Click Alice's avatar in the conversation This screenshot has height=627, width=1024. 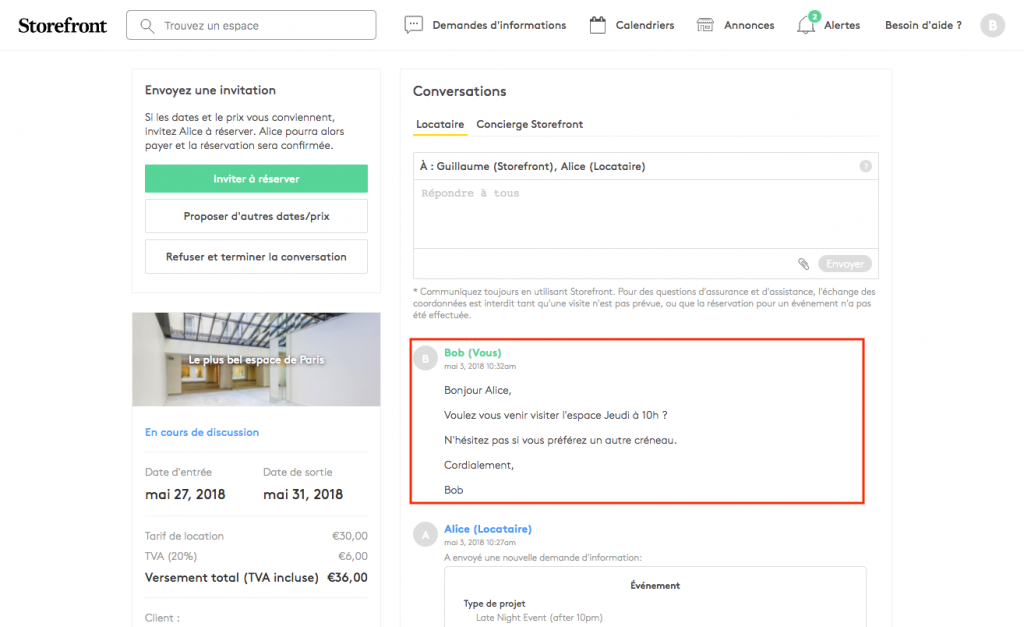point(426,534)
